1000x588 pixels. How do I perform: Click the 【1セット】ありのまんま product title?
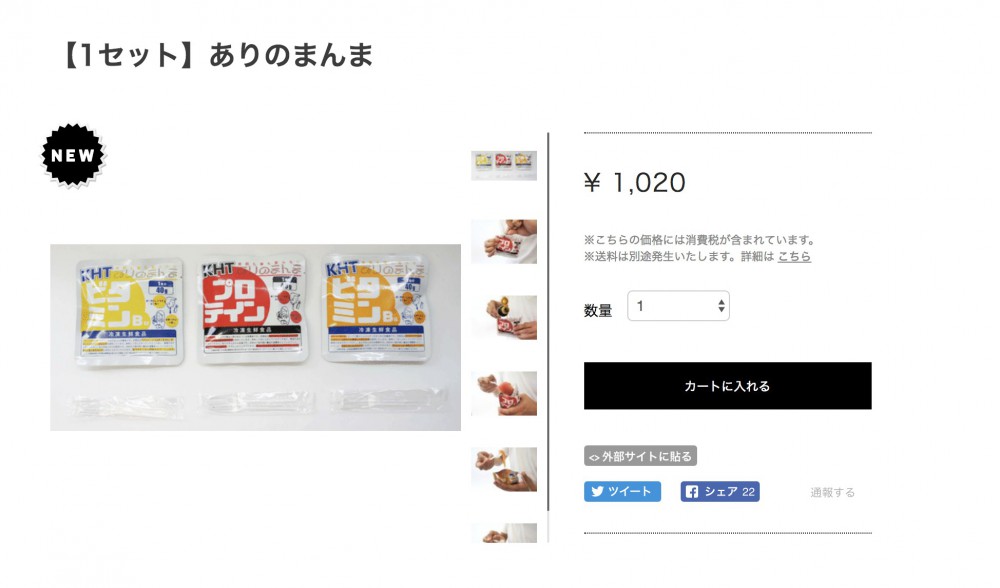pos(217,55)
